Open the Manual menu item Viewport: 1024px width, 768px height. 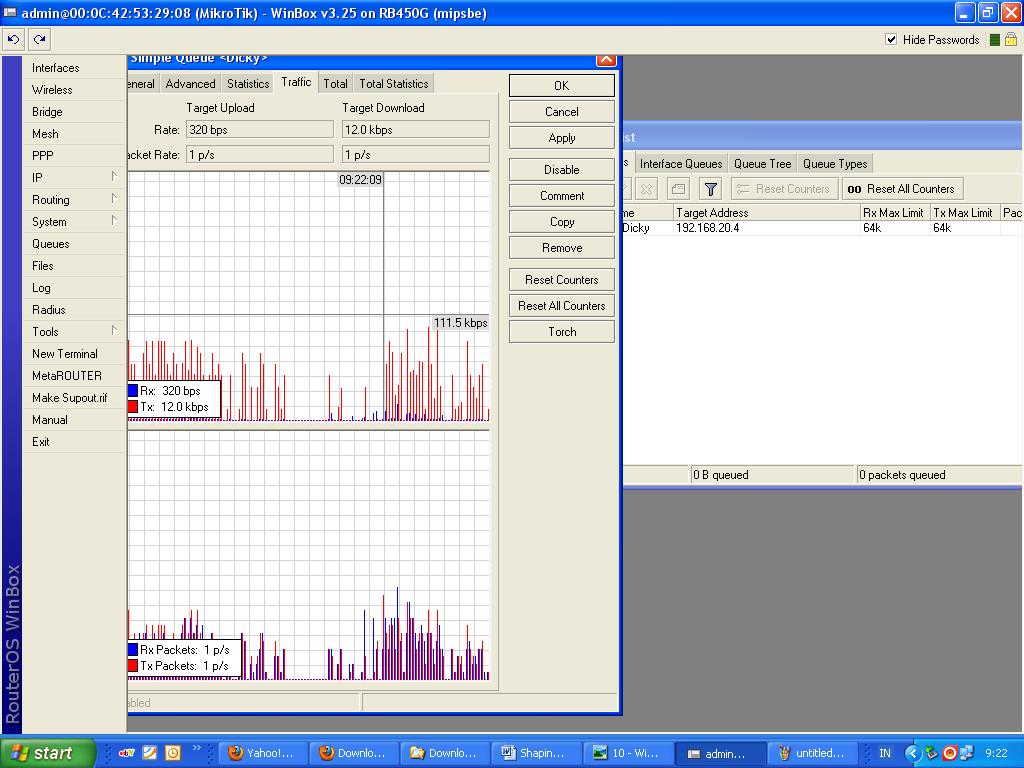pos(50,420)
